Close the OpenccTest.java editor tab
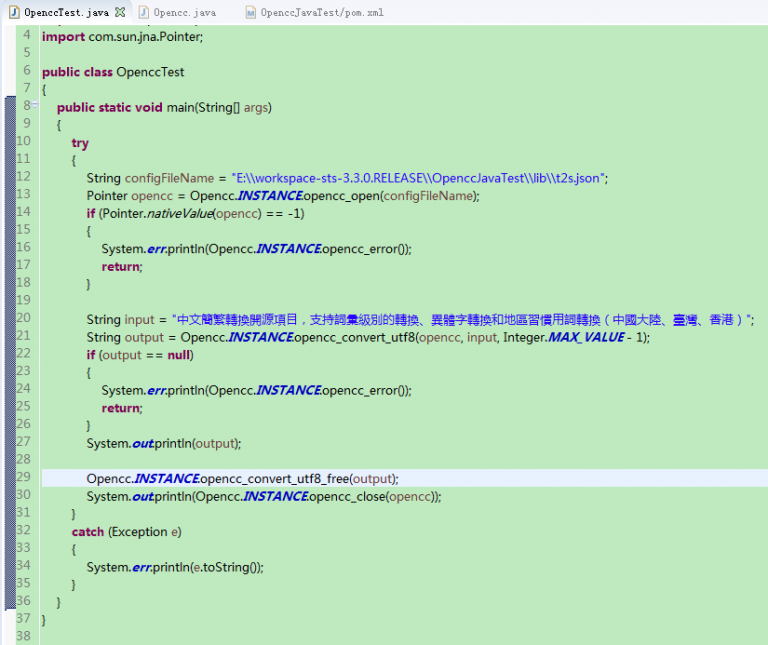 point(120,13)
